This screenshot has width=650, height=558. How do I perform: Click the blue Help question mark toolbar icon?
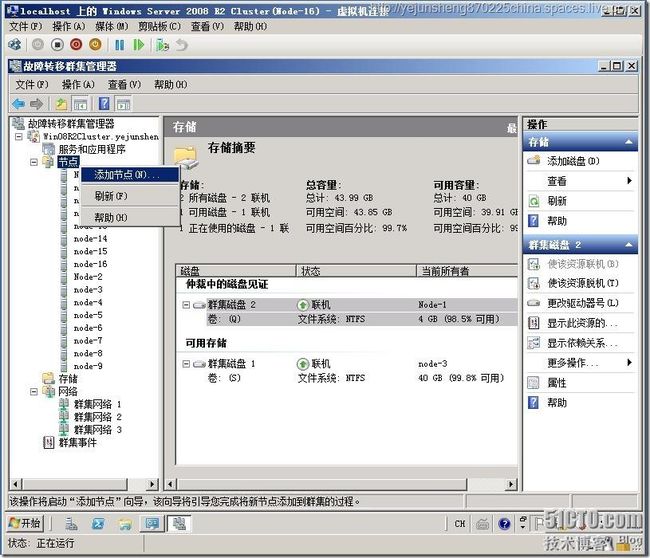pyautogui.click(x=104, y=104)
